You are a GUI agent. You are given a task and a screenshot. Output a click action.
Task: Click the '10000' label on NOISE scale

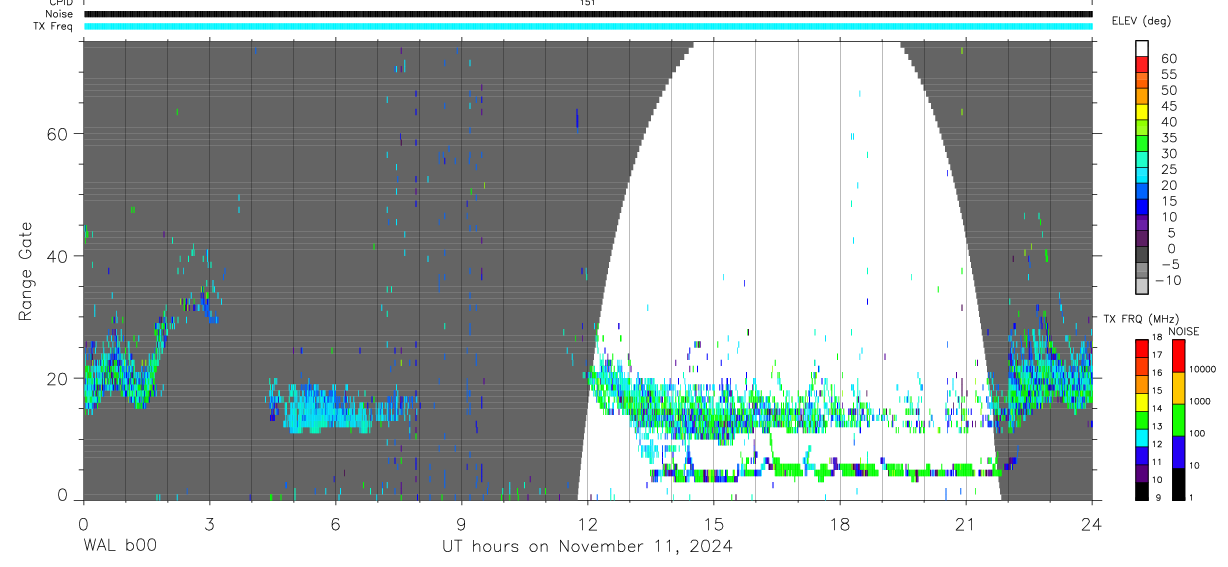[1202, 369]
